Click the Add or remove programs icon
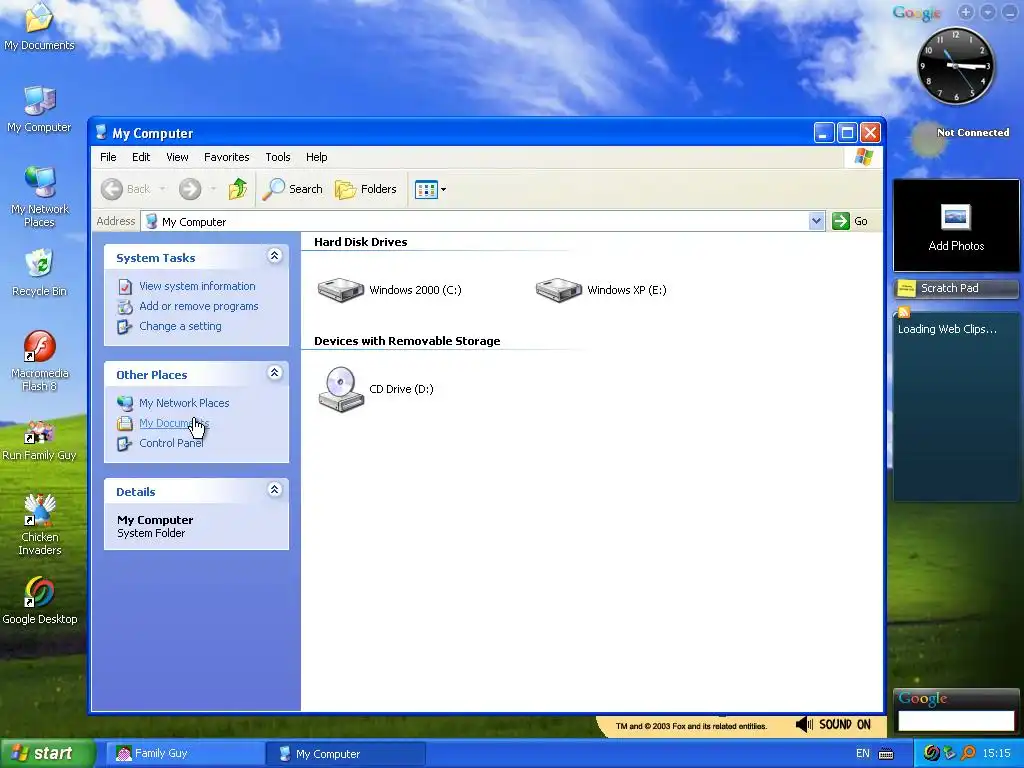 click(x=125, y=307)
